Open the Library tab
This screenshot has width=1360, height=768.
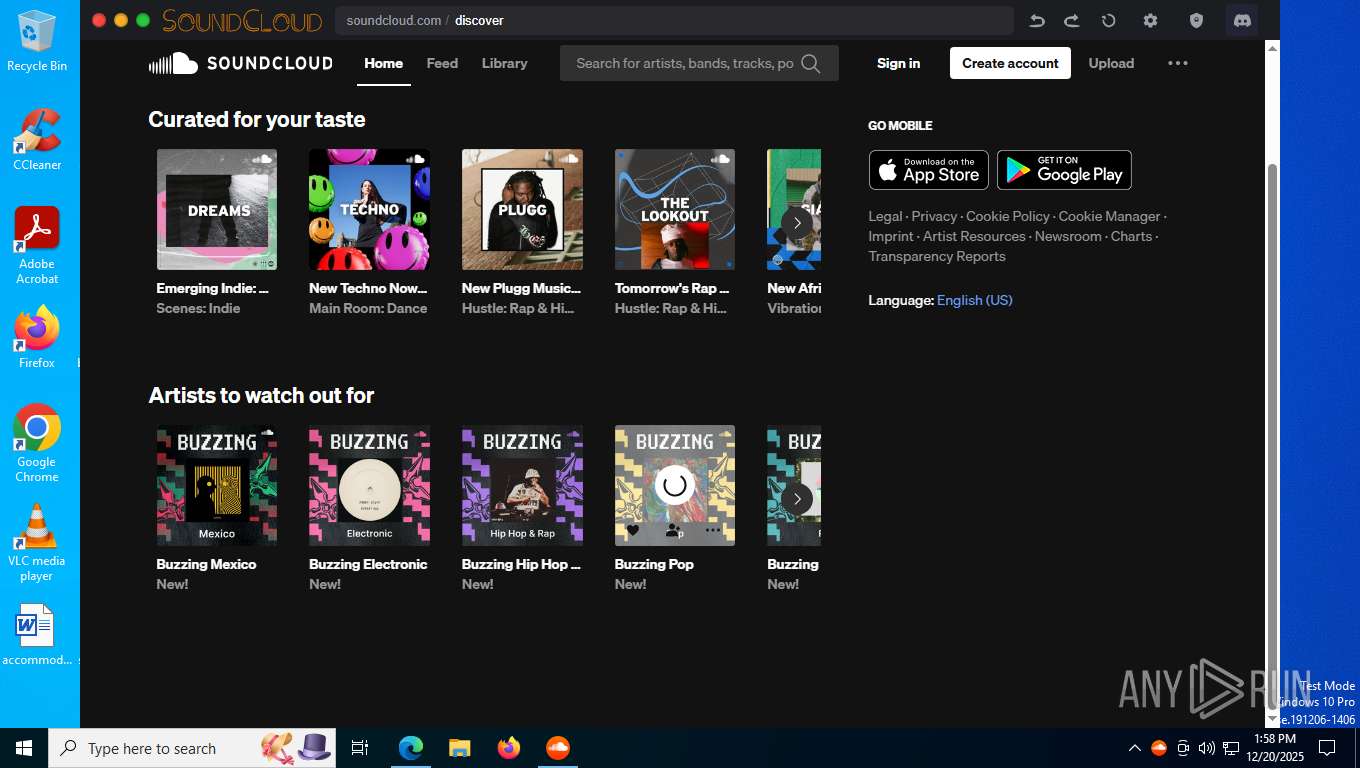coord(504,63)
